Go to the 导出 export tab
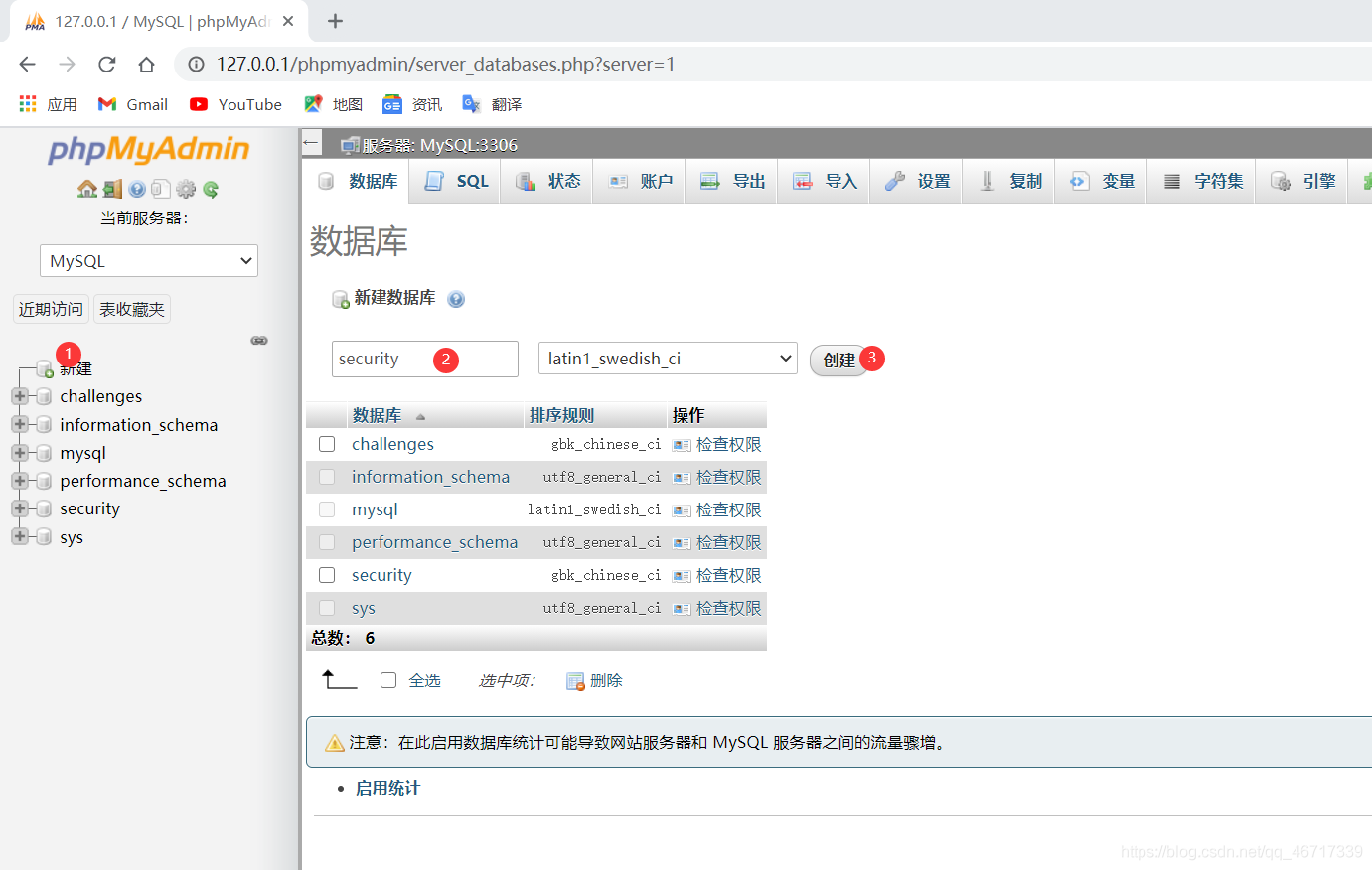This screenshot has height=870, width=1372. pyautogui.click(x=731, y=181)
